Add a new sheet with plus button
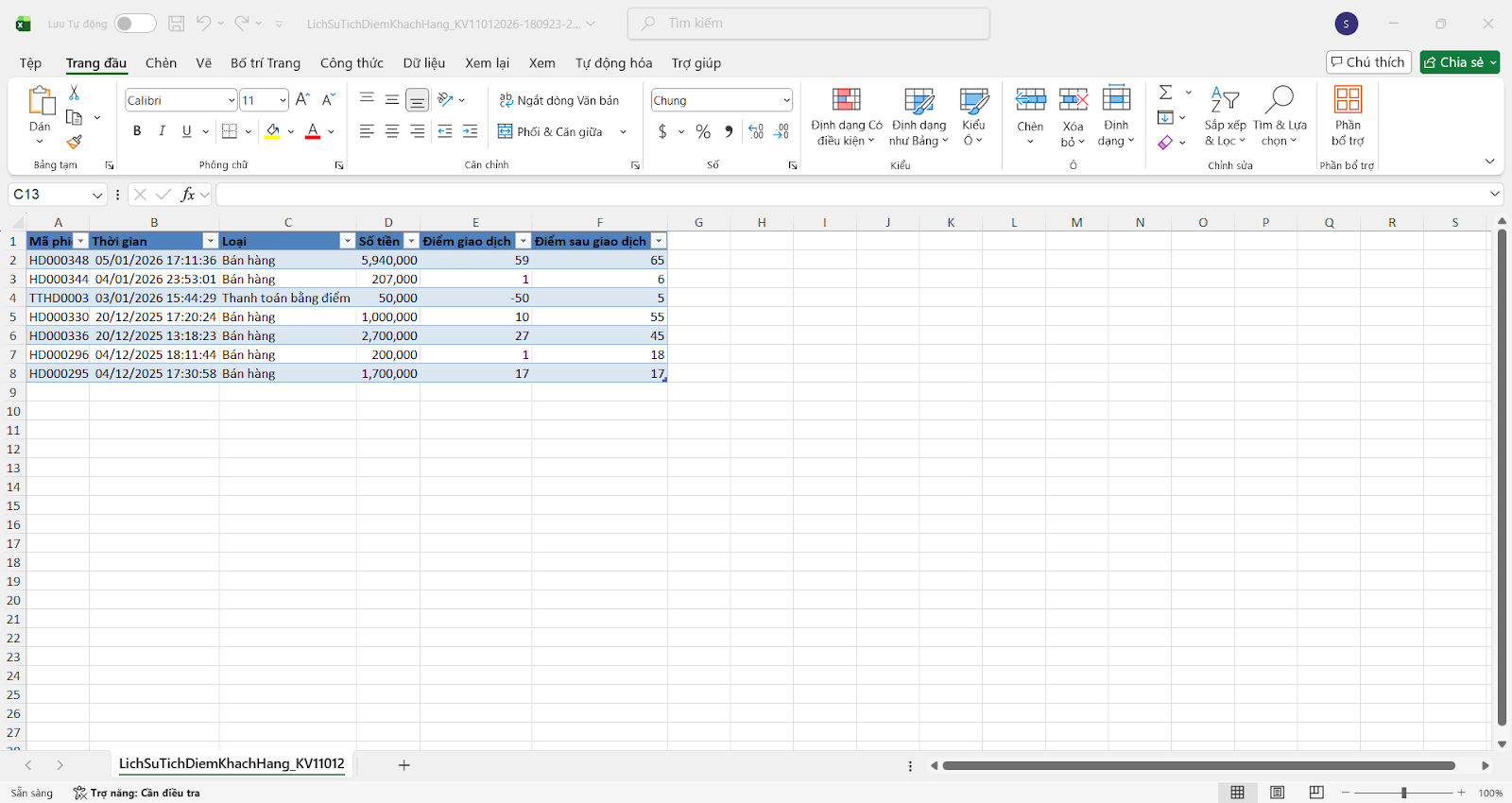This screenshot has height=803, width=1512. tap(404, 765)
